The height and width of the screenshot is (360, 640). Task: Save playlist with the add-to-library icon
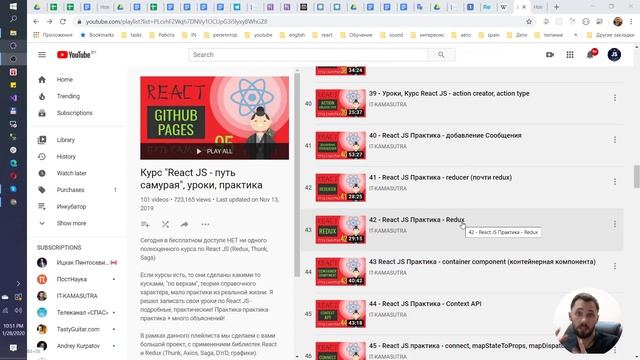(x=145, y=224)
